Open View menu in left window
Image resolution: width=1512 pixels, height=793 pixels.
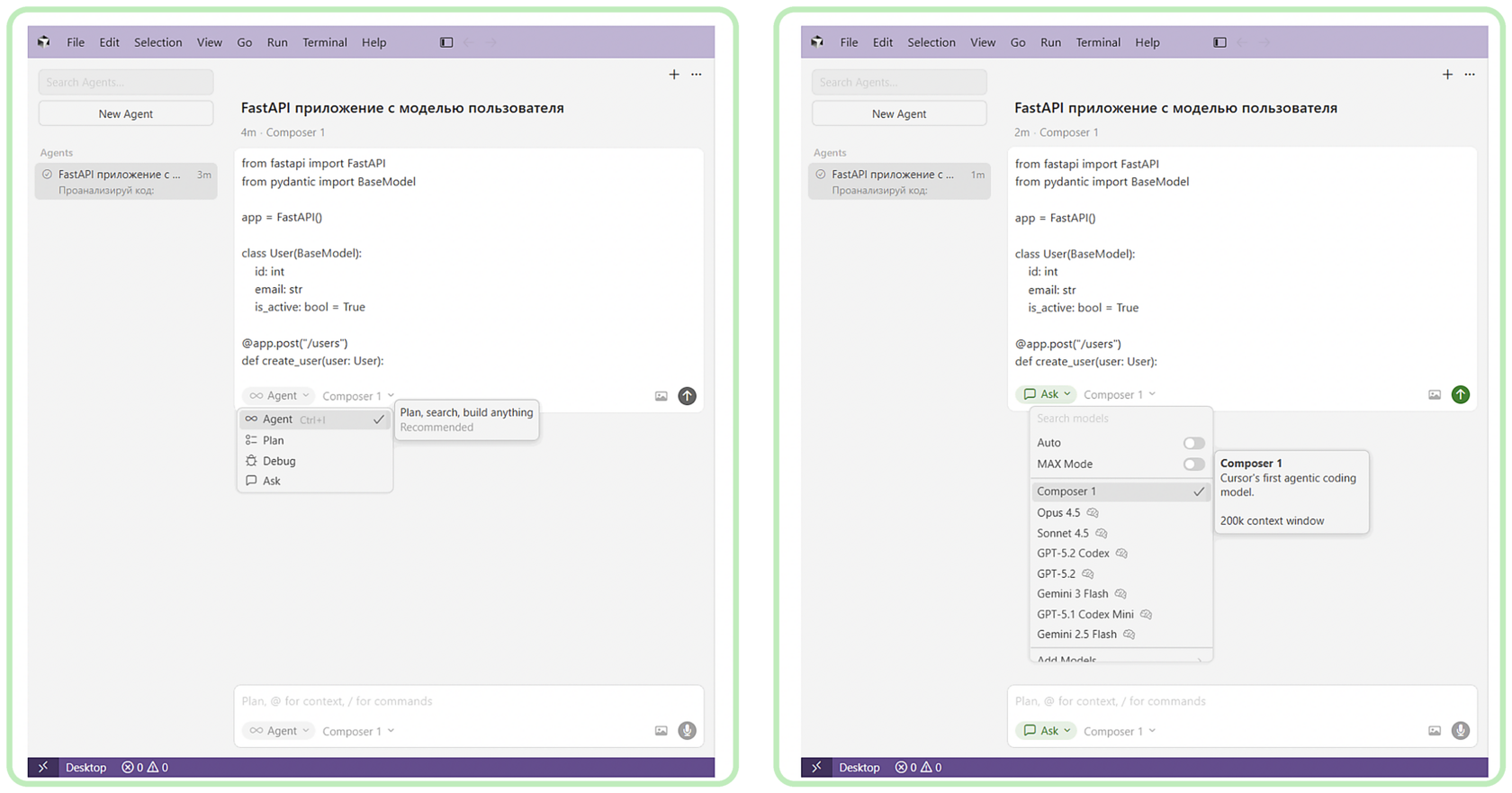coord(210,42)
